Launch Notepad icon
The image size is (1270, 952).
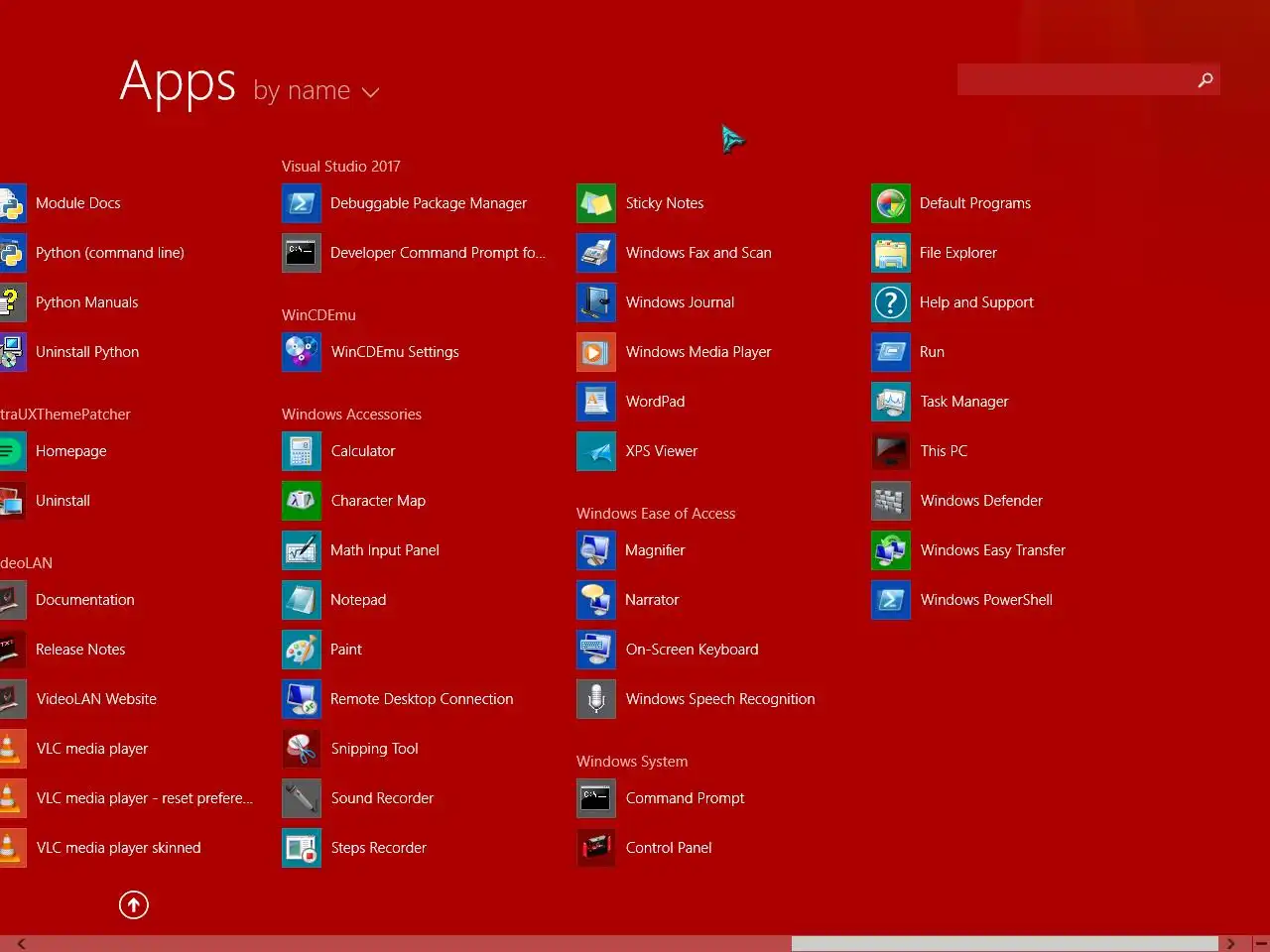302,600
